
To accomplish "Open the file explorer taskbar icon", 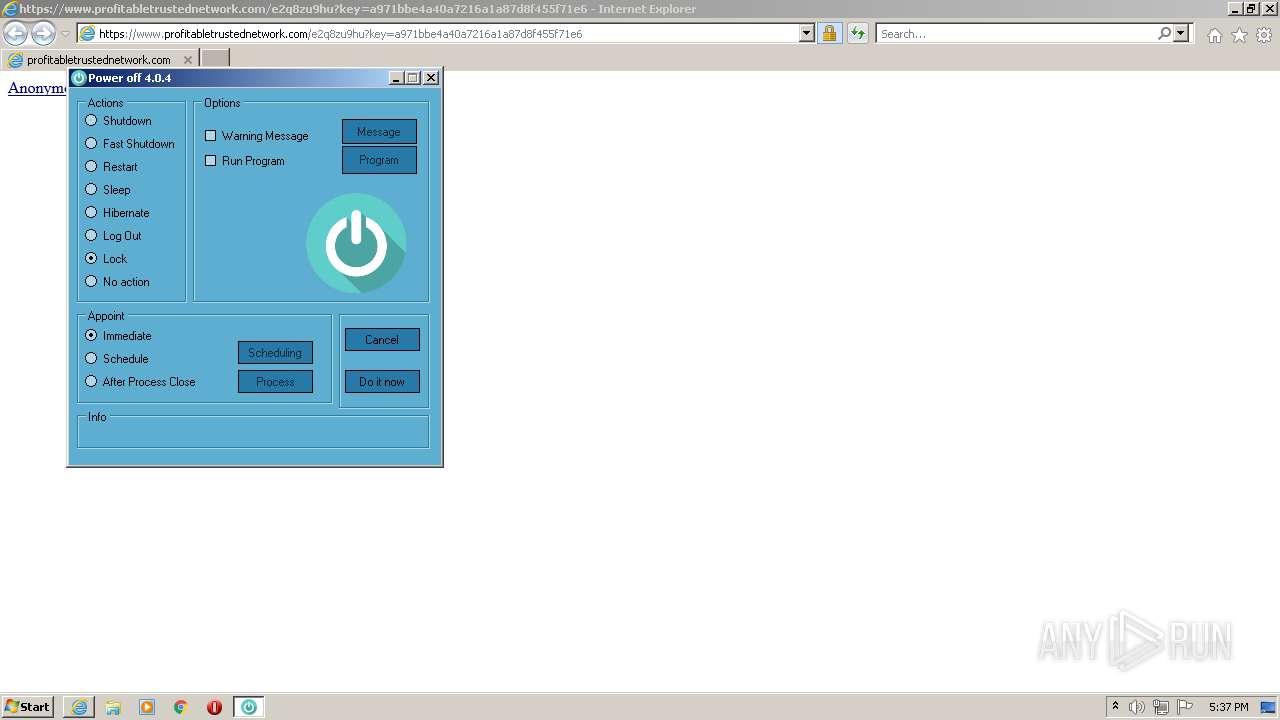I will 113,707.
